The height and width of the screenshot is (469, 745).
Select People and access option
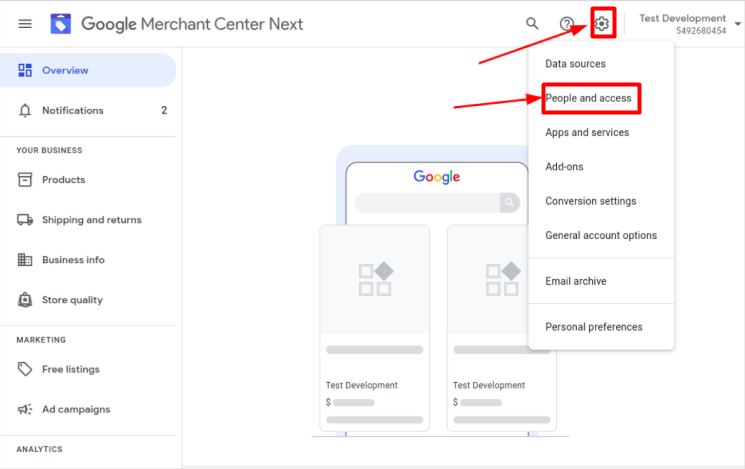coord(601,98)
